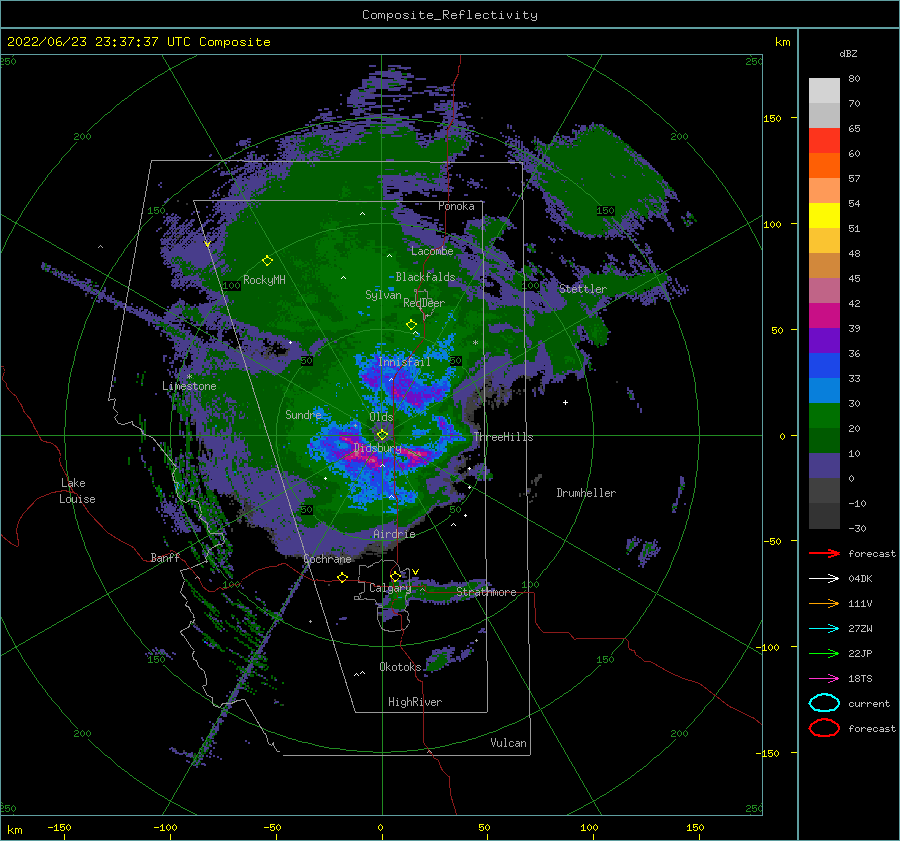Click the yellow diamond marker above Calgary
Viewport: 900px width, 841px height.
395,576
